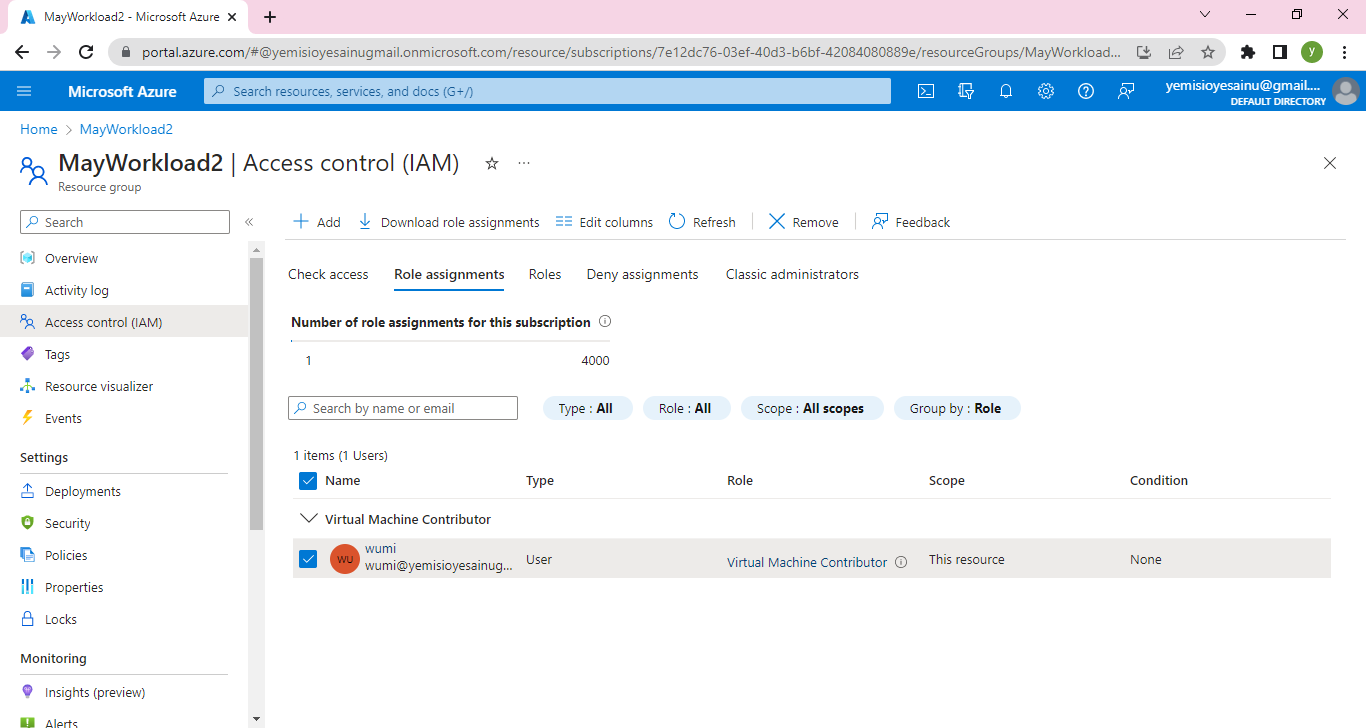Close the Access control blade

pyautogui.click(x=1330, y=163)
